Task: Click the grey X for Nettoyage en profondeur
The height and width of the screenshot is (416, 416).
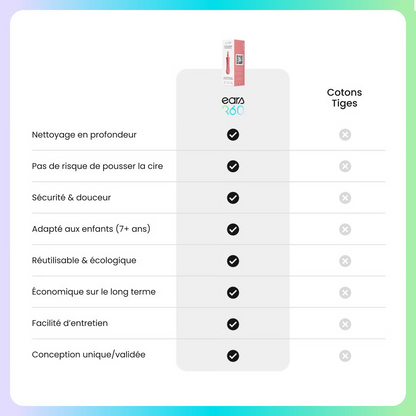Action: [x=345, y=135]
